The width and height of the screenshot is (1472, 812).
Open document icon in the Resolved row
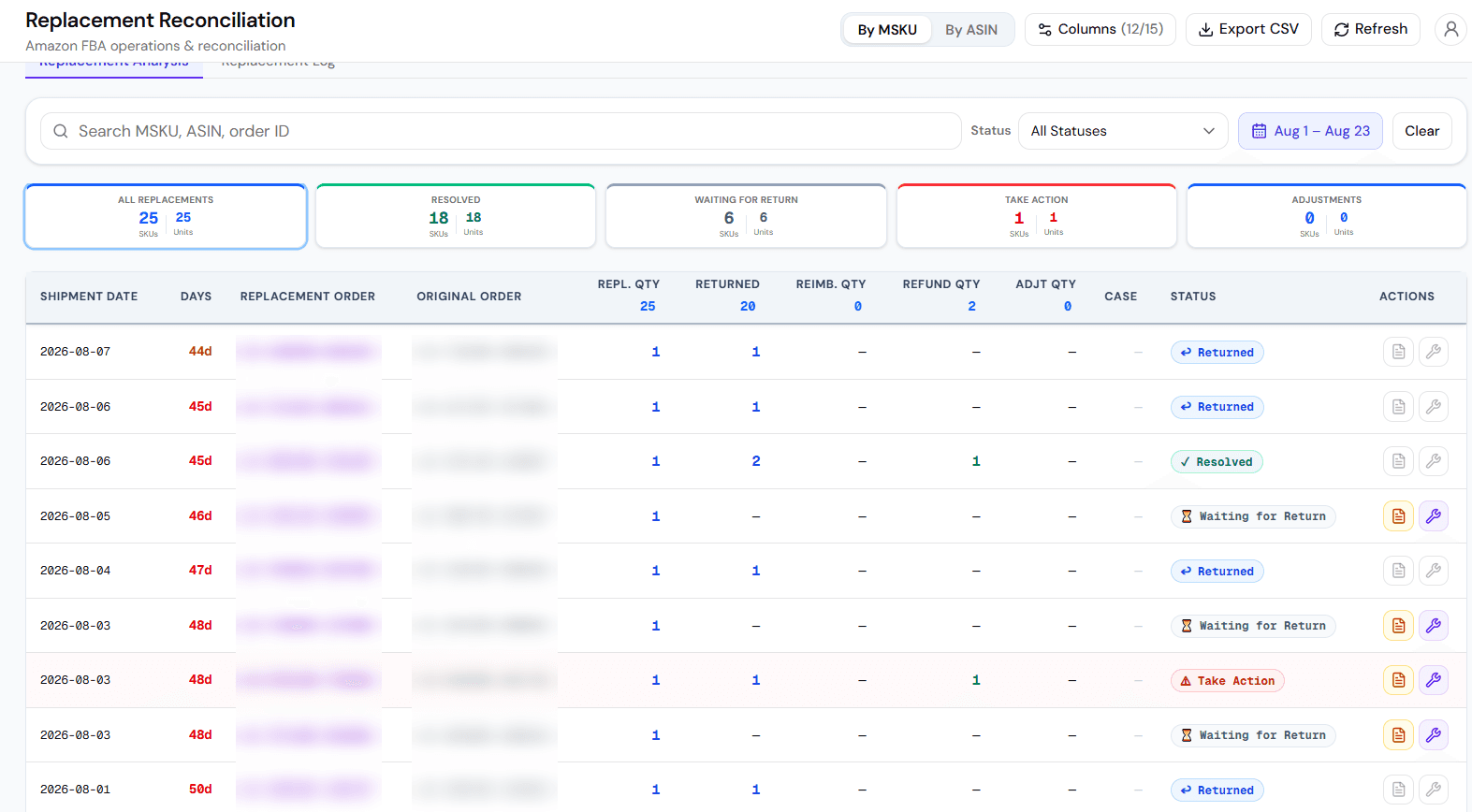(x=1398, y=461)
